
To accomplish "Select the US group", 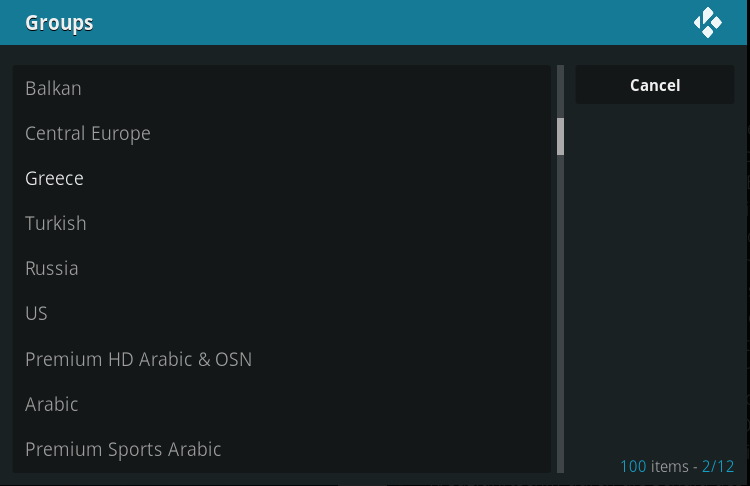I will click(282, 313).
